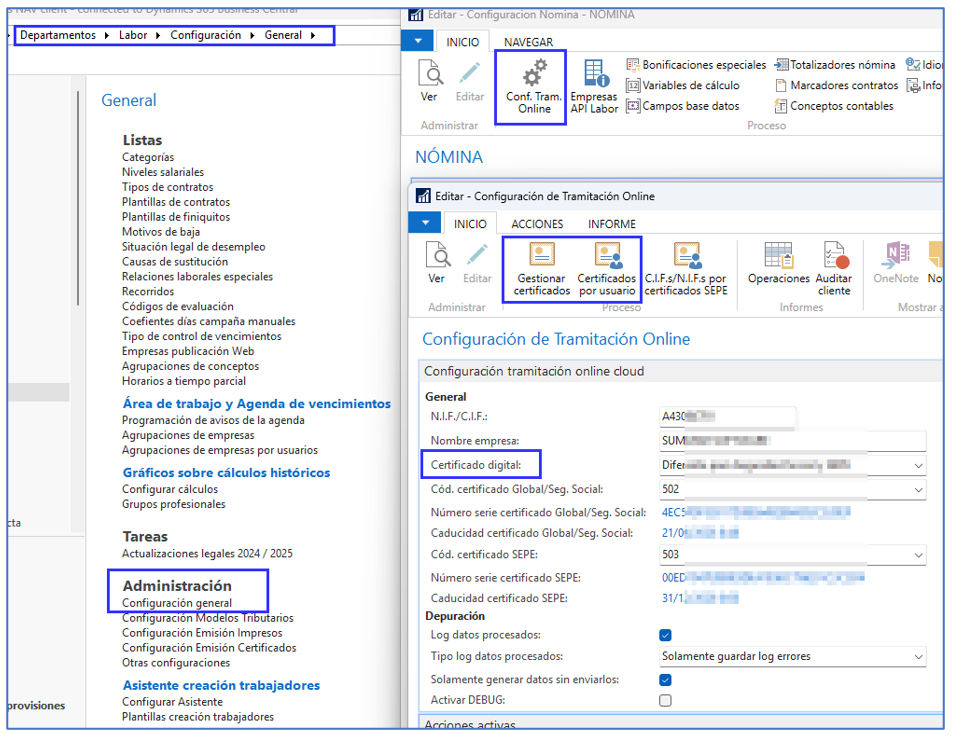Screen dimensions: 962x743
Task: Click Operaciones report icon
Action: (778, 257)
